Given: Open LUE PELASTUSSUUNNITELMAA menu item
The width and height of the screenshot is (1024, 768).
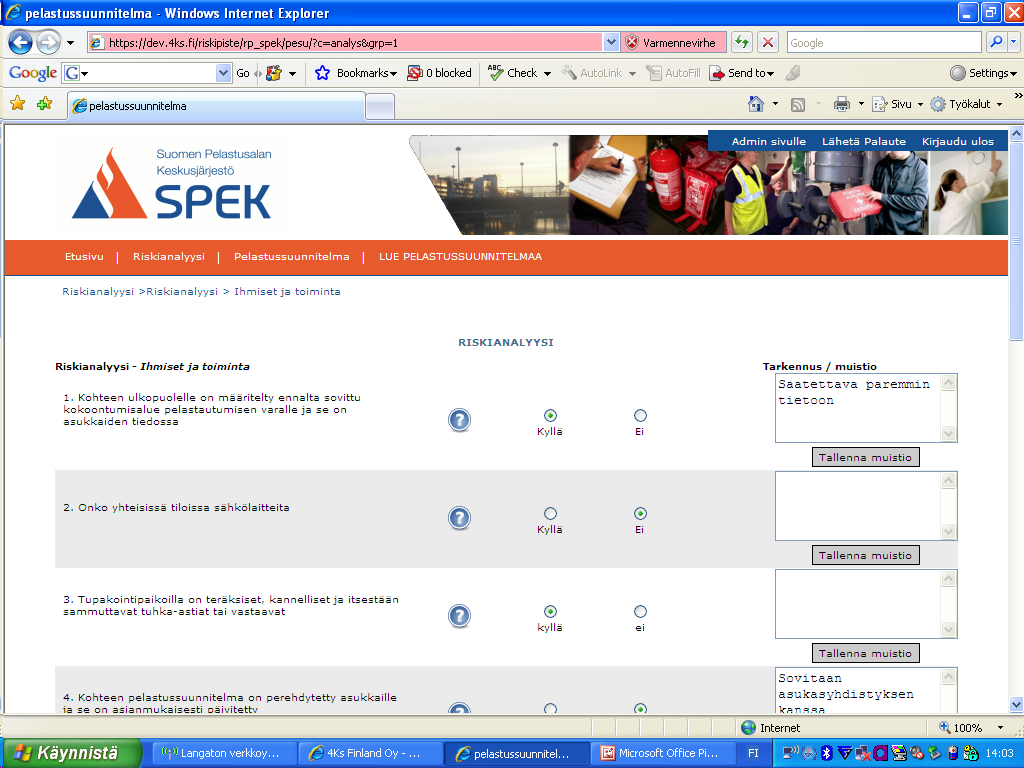Looking at the screenshot, I should click(x=460, y=257).
